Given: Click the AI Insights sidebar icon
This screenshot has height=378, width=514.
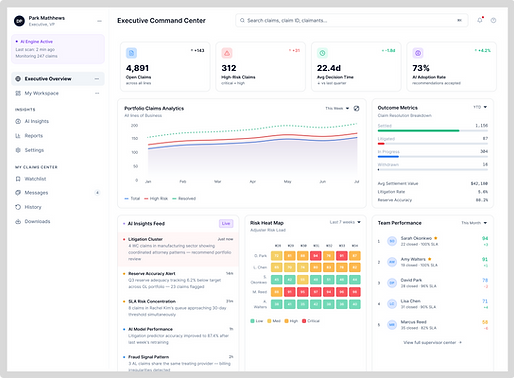Looking at the screenshot, I should tap(18, 121).
